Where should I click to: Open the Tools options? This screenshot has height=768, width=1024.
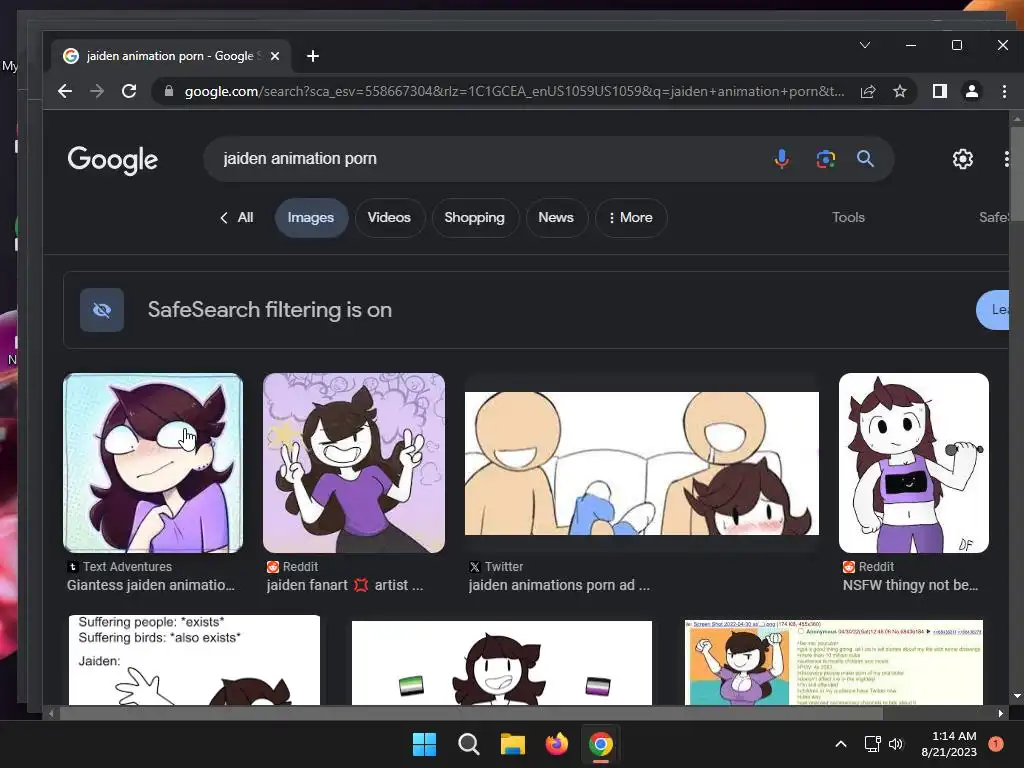pyautogui.click(x=848, y=217)
